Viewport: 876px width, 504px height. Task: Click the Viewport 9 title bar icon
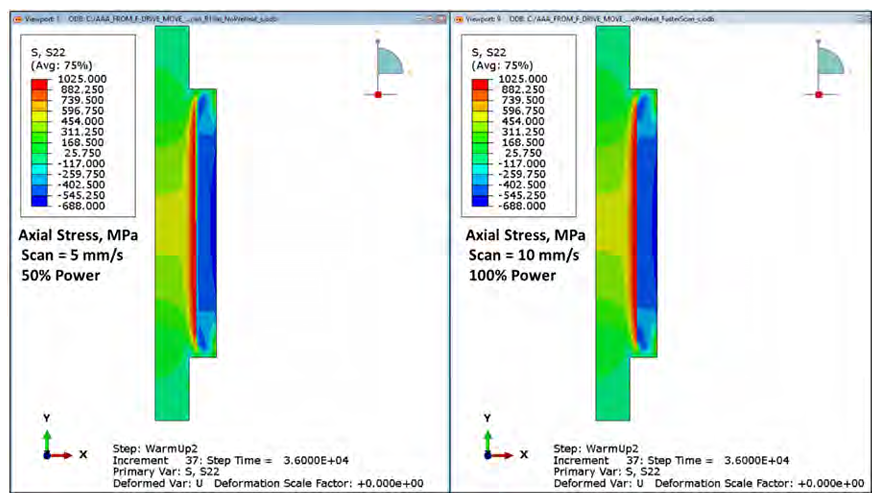click(459, 18)
